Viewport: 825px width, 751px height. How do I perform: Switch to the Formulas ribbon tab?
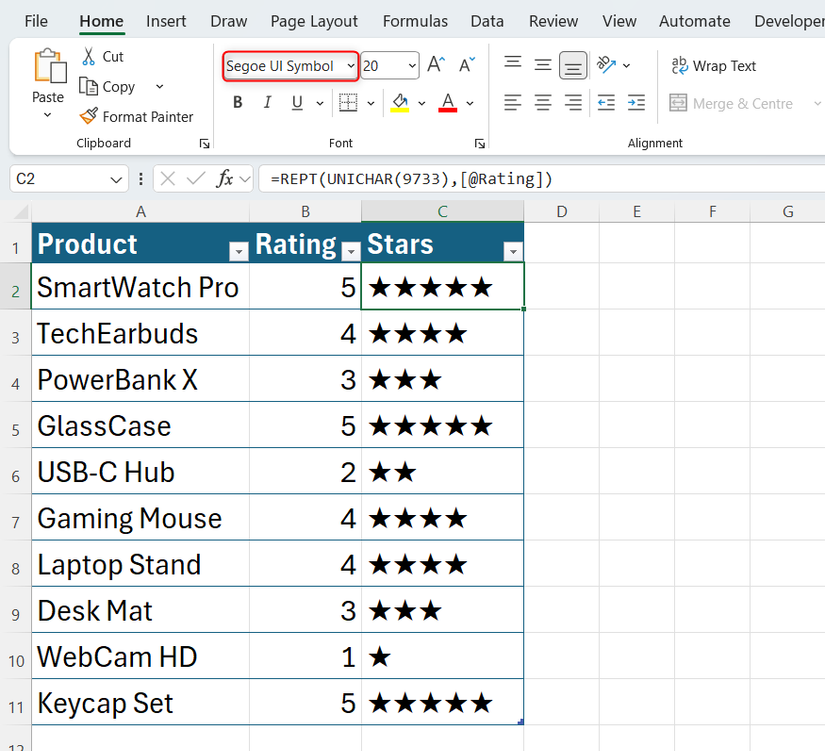414,20
